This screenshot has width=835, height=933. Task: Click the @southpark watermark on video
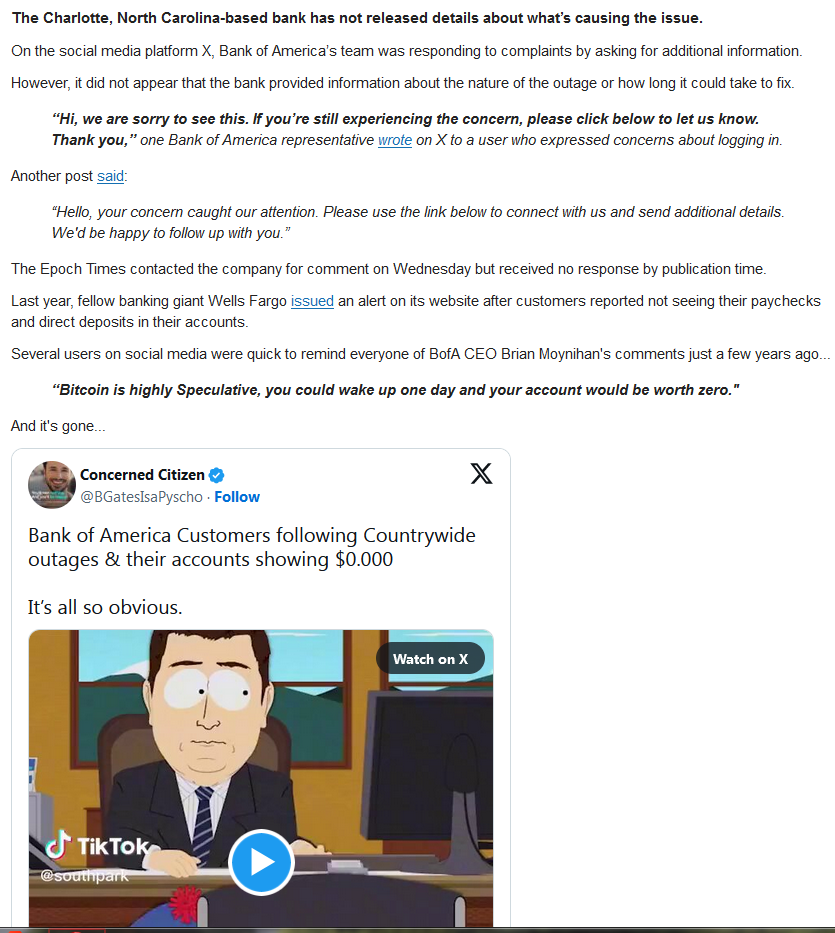84,876
